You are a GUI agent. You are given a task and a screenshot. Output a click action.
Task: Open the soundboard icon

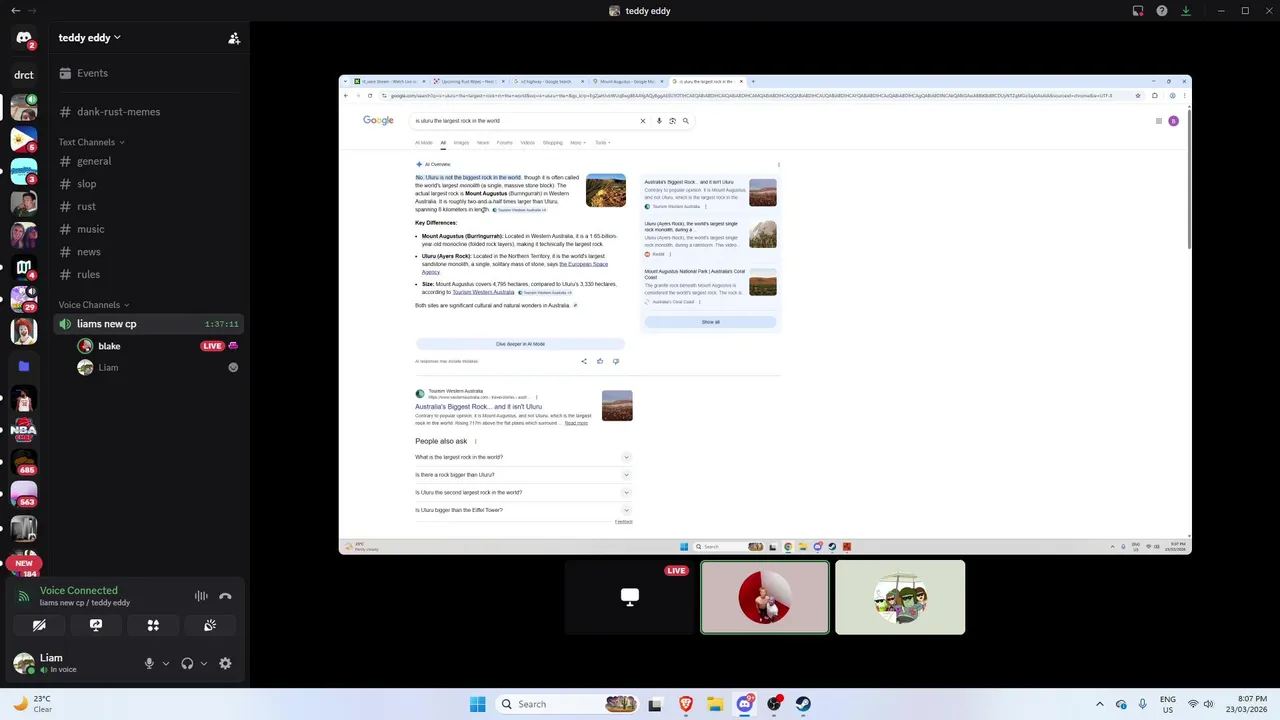[x=210, y=625]
